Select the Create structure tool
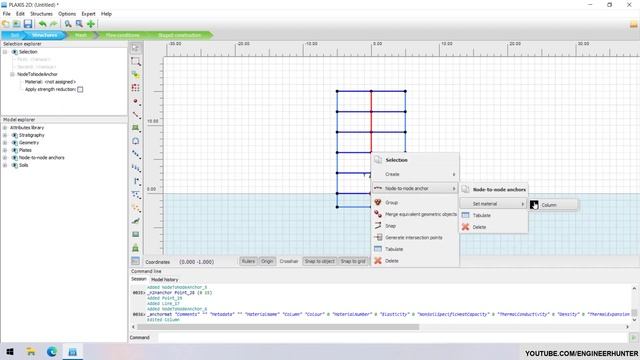 [136, 181]
